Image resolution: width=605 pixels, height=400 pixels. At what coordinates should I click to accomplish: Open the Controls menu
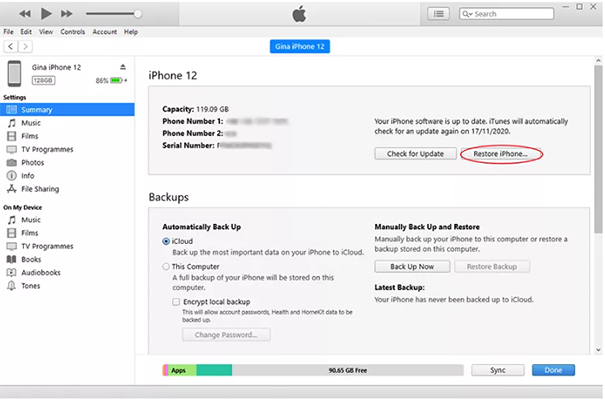[x=72, y=32]
